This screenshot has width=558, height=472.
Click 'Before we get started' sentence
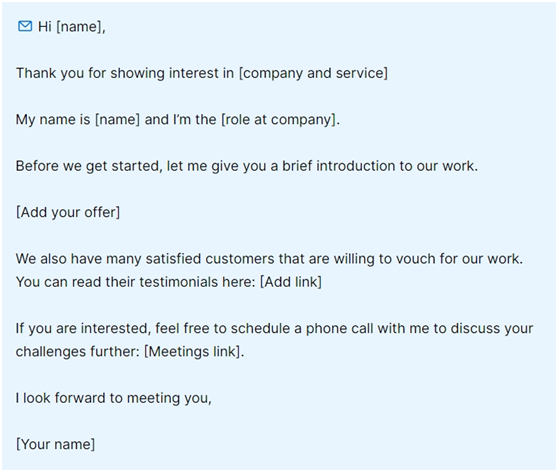247,166
